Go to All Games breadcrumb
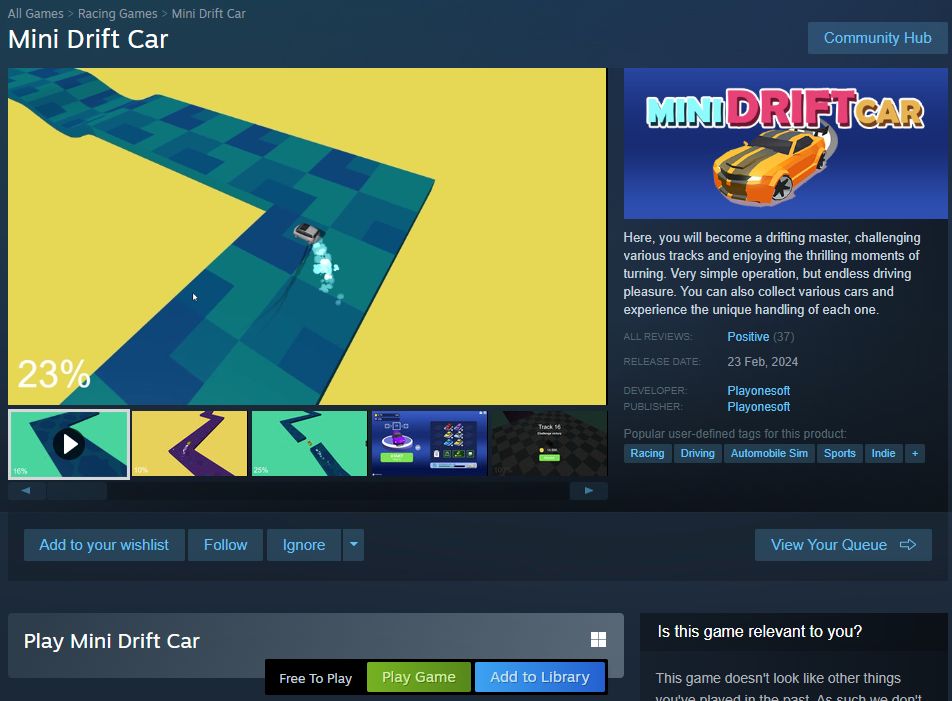The width and height of the screenshot is (952, 701). [x=36, y=13]
